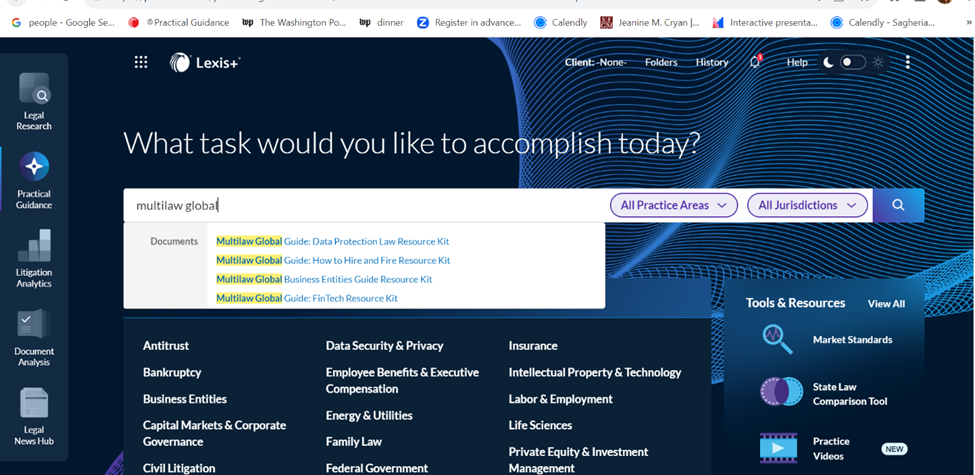The height and width of the screenshot is (475, 975).
Task: Open the Practical Guidance bookmark
Action: click(178, 22)
